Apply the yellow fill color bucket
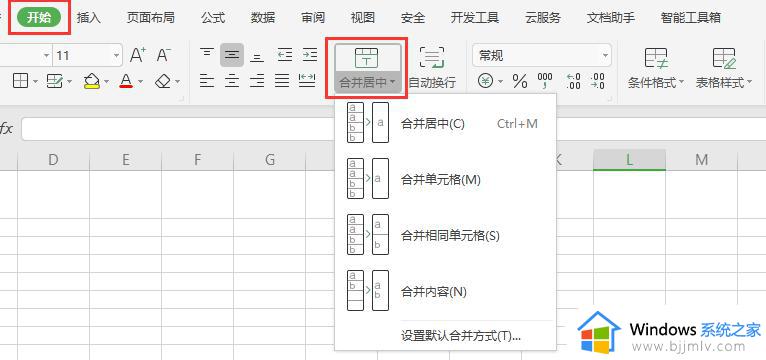The height and width of the screenshot is (360, 766). coord(91,81)
